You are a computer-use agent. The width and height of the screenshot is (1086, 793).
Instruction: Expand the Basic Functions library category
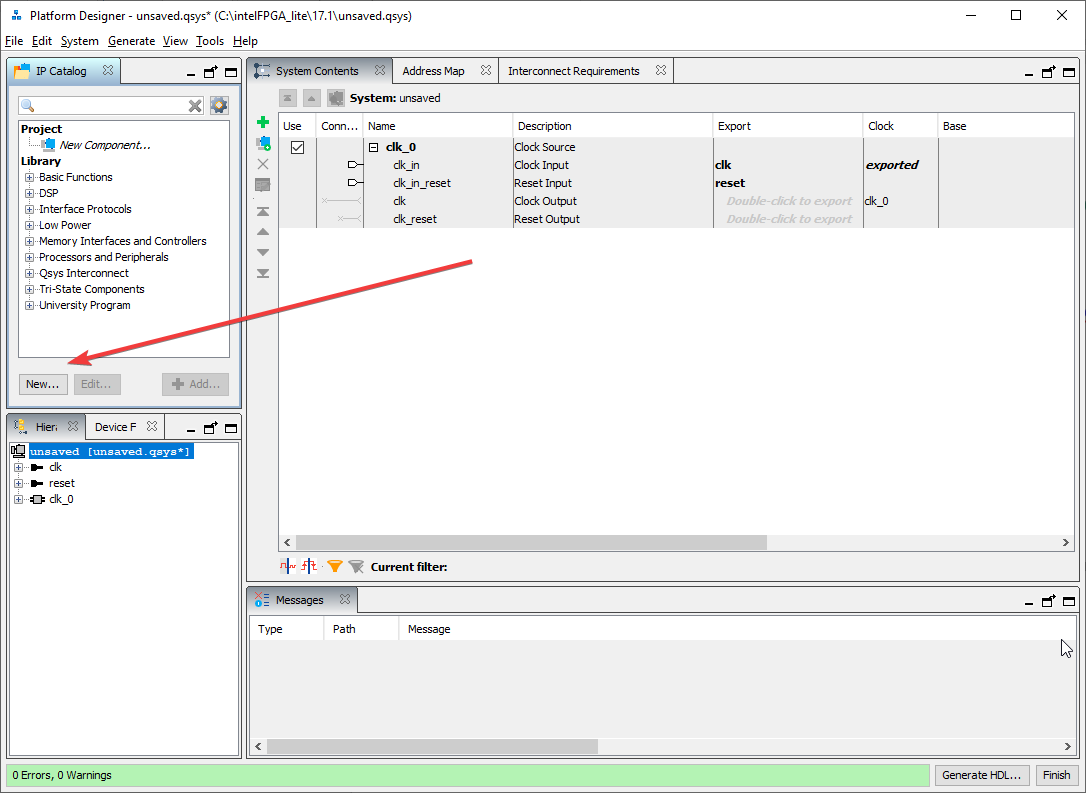(29, 178)
